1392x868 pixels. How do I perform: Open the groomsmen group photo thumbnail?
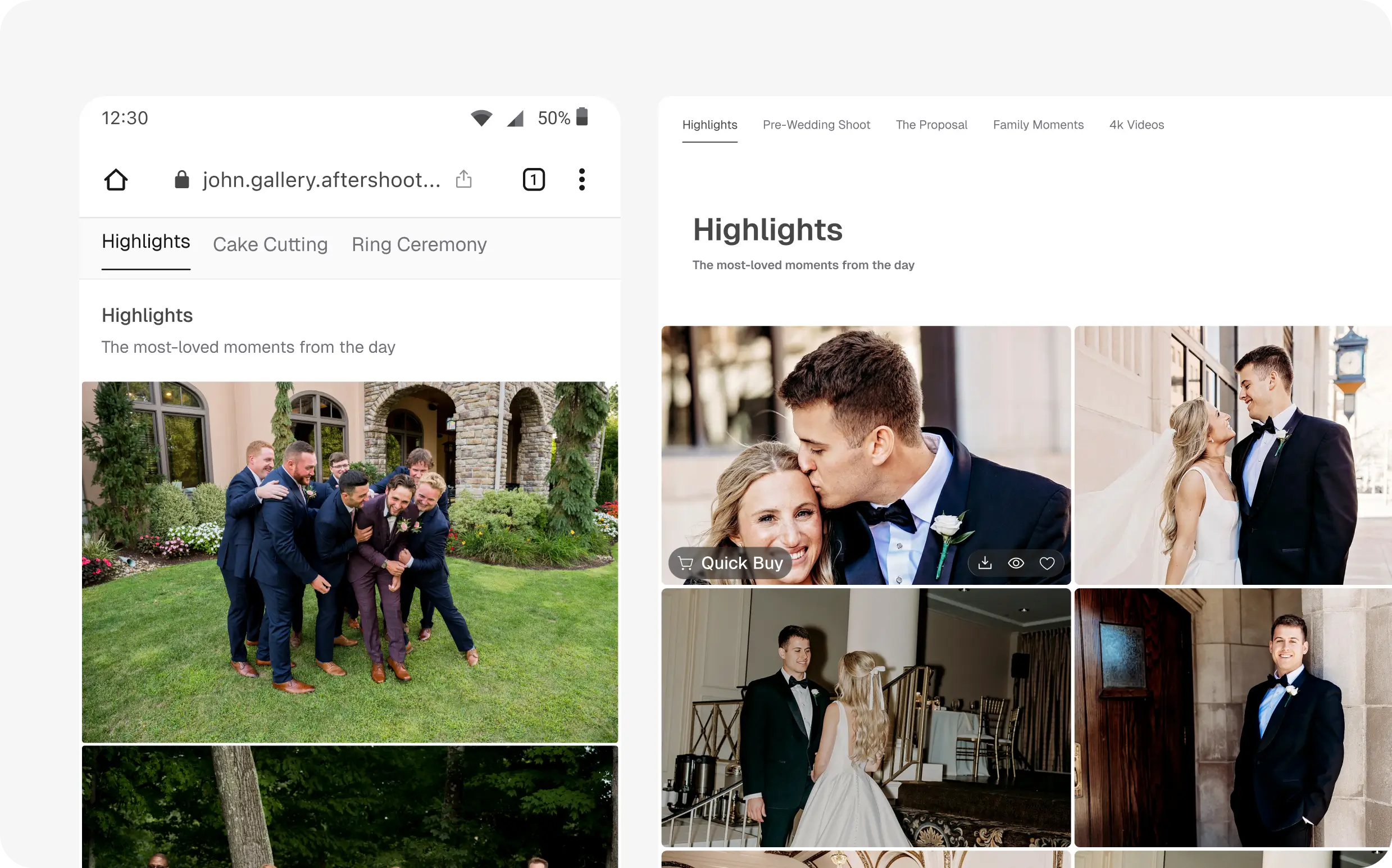(349, 562)
